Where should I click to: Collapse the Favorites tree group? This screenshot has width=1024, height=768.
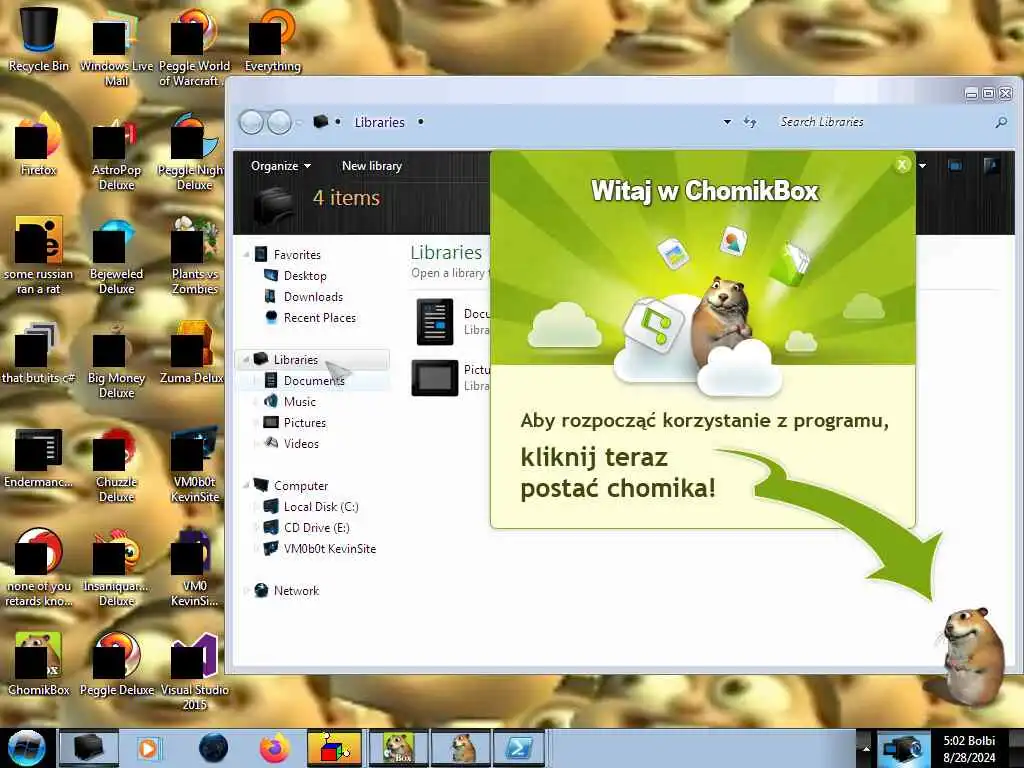(246, 255)
